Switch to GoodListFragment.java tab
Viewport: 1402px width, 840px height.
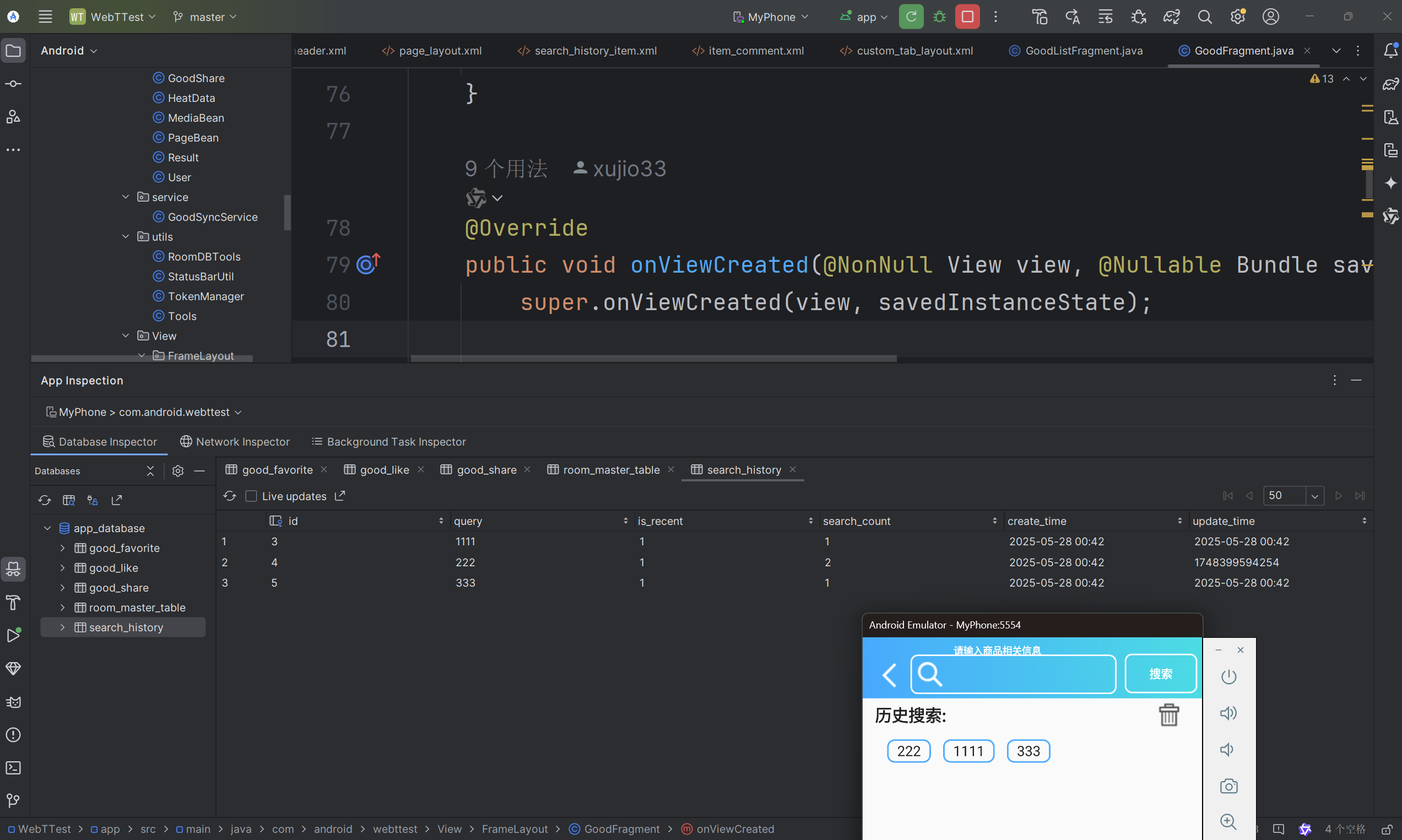(x=1075, y=50)
